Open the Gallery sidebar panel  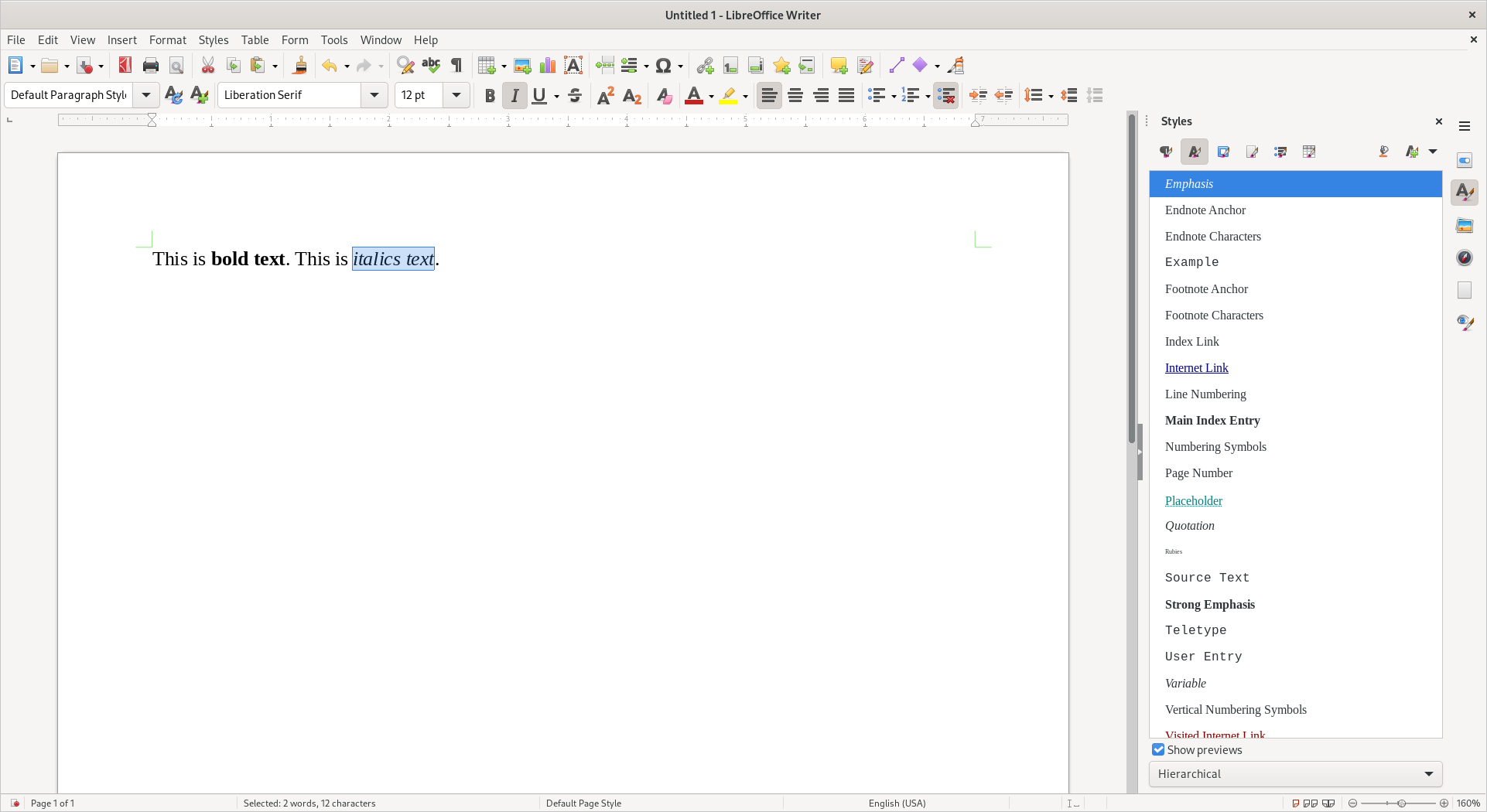[1464, 225]
